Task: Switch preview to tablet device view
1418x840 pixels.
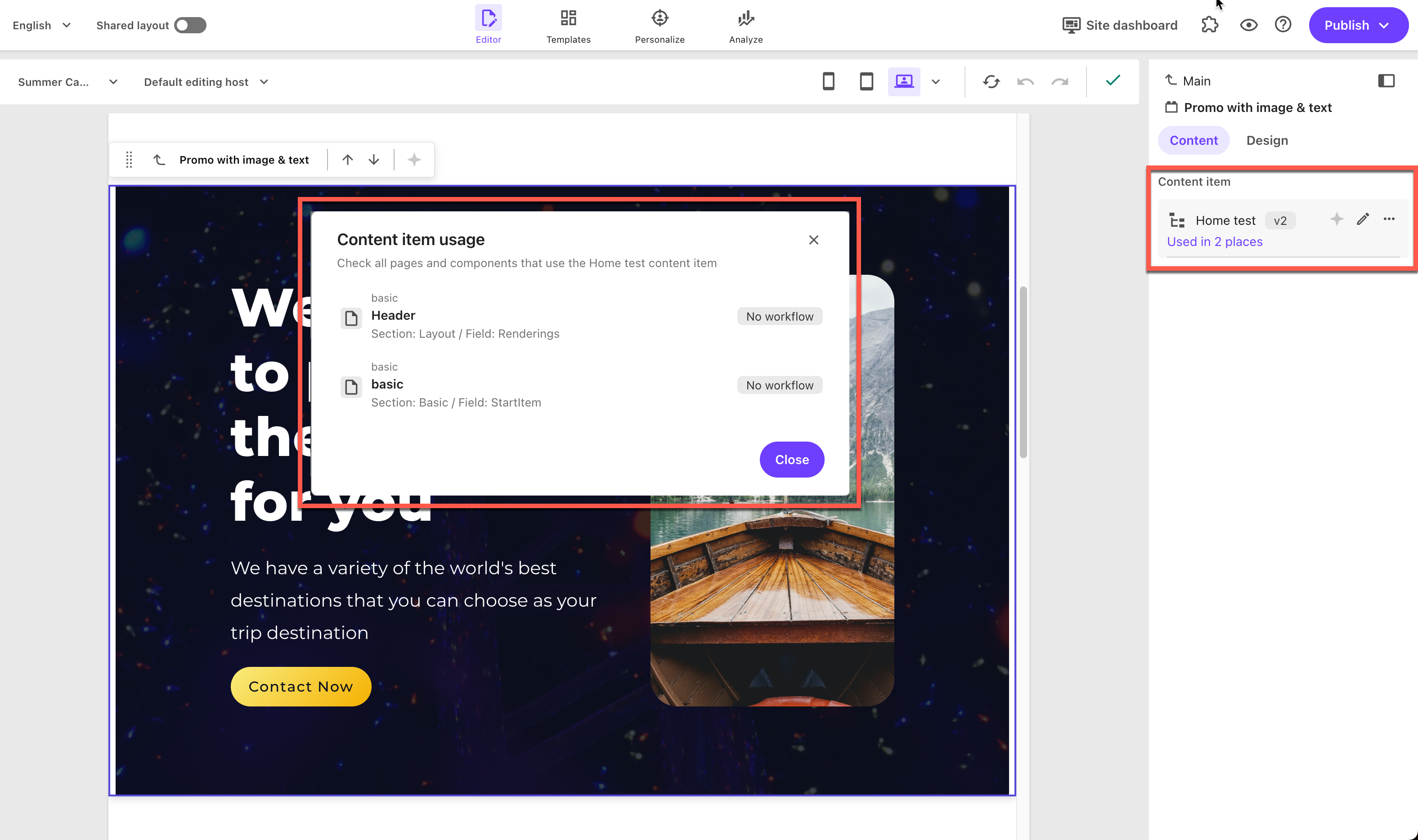Action: tap(866, 81)
